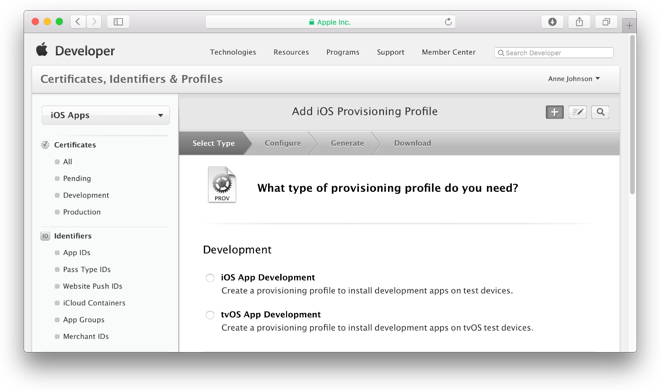Click the Certificates sidebar heading
This screenshot has height=391, width=661.
75,145
